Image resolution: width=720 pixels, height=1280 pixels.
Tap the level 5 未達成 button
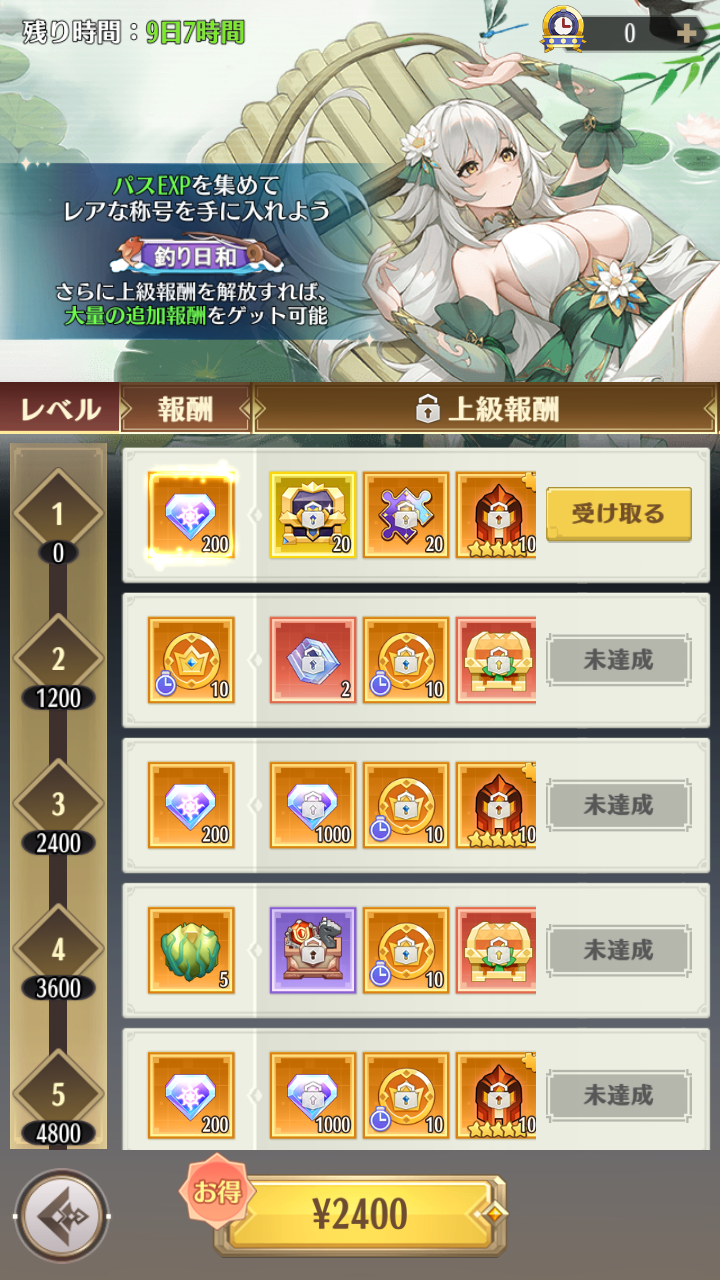(x=618, y=1095)
